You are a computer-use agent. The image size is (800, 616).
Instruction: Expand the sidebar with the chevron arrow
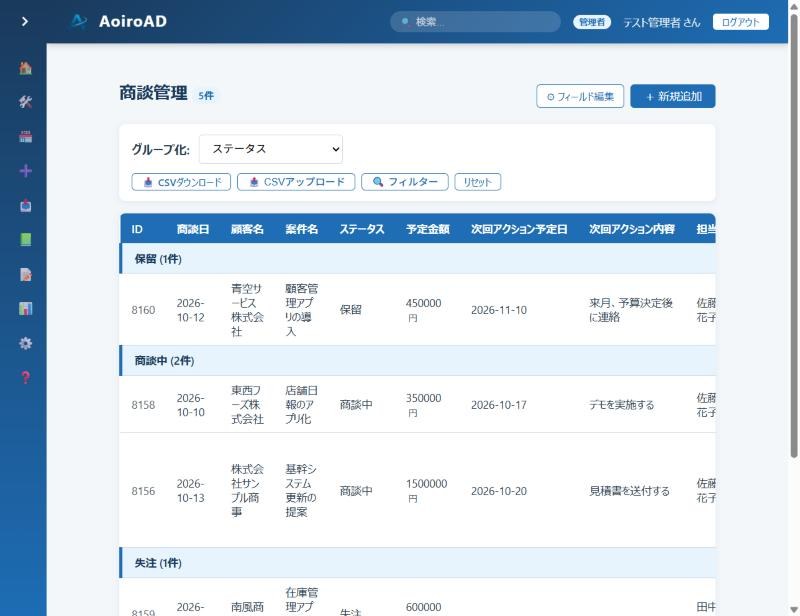[x=24, y=21]
